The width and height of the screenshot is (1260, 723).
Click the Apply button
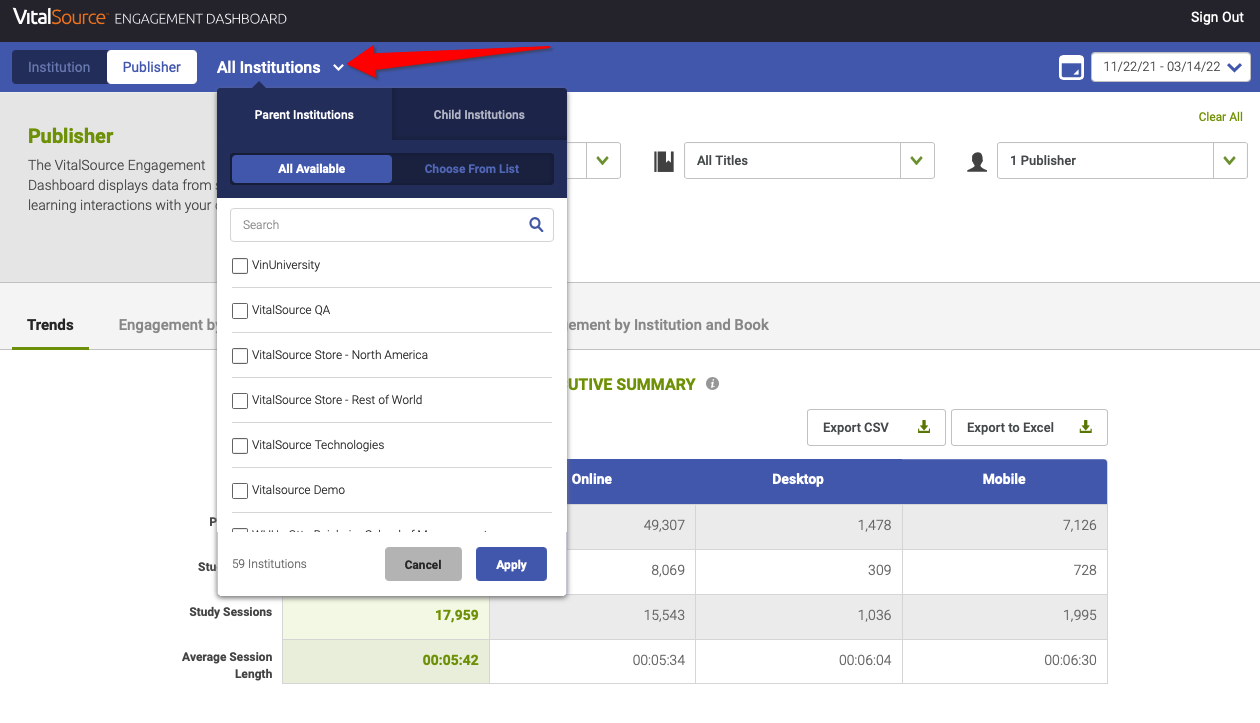tap(511, 564)
